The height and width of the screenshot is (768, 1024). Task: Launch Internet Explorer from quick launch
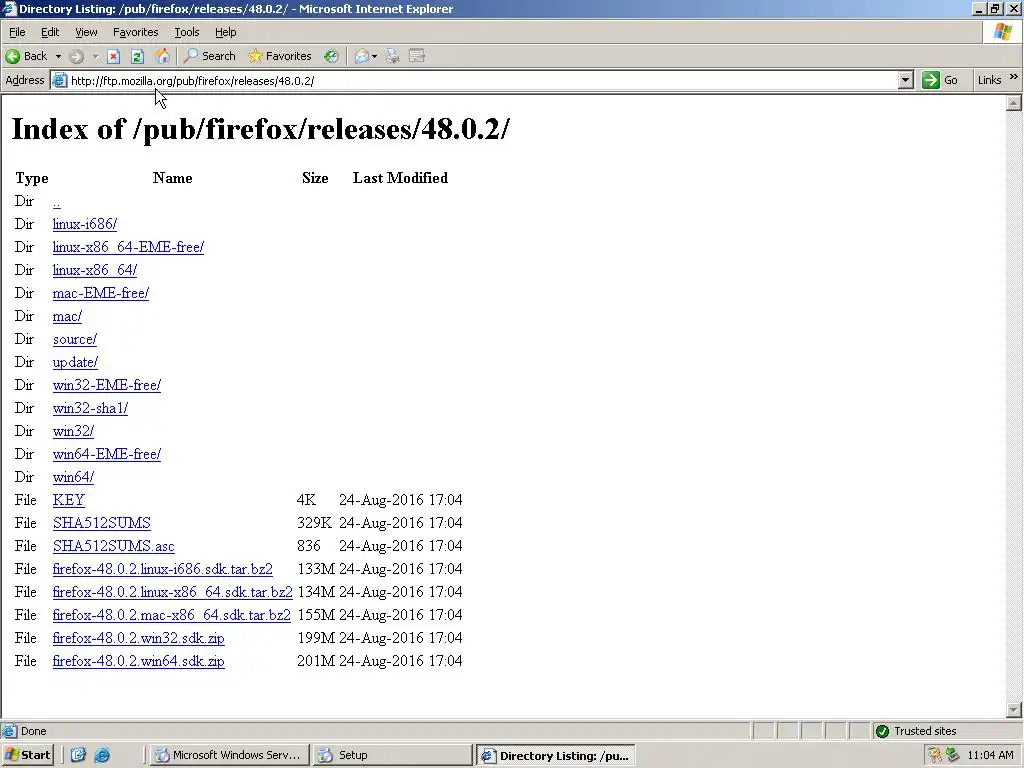point(103,755)
